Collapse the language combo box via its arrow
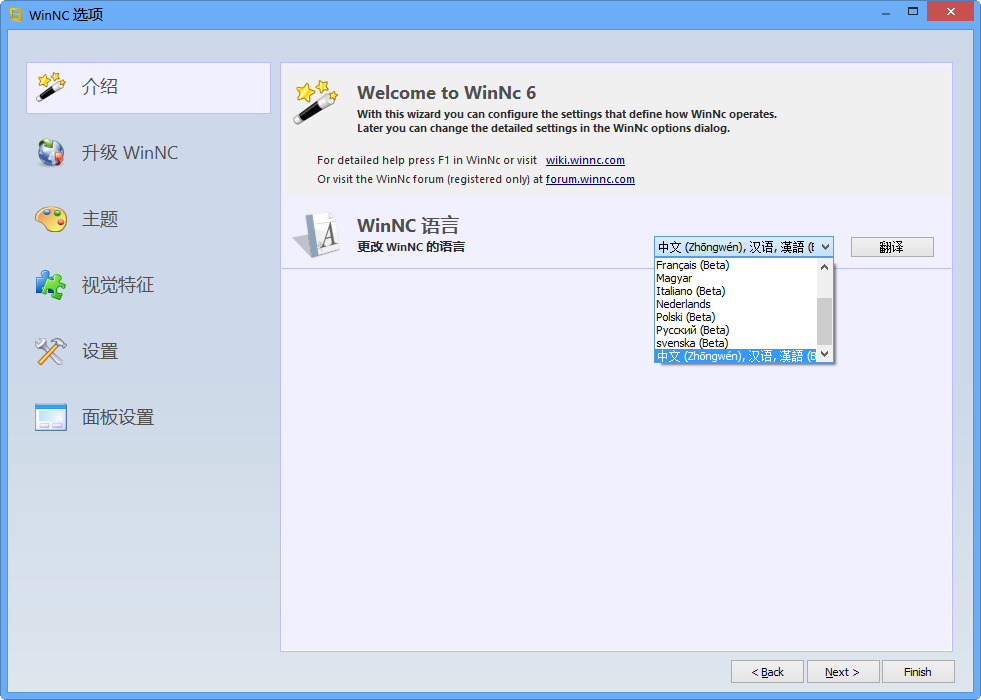Image resolution: width=981 pixels, height=700 pixels. [825, 247]
